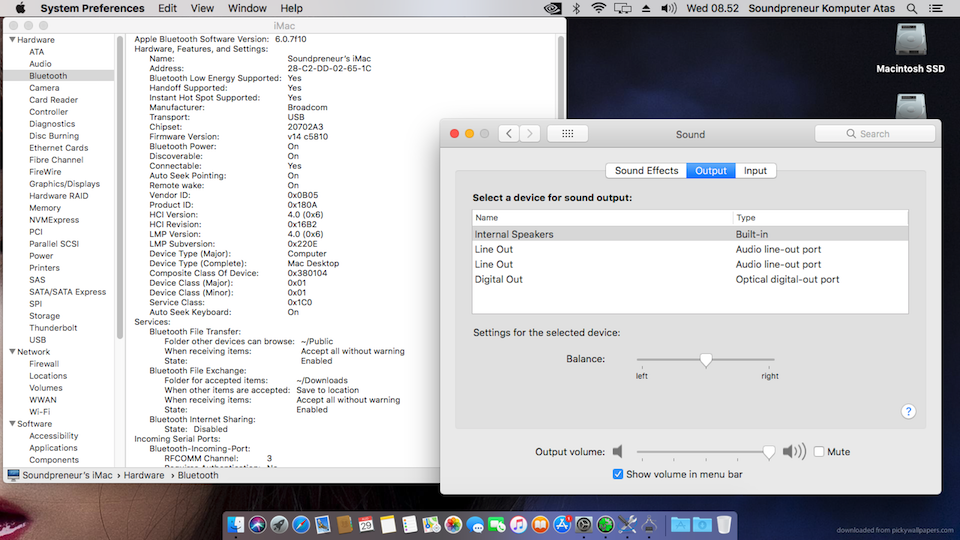This screenshot has height=540, width=960.
Task: Collapse the Hardware section triangle
Action: [12, 40]
